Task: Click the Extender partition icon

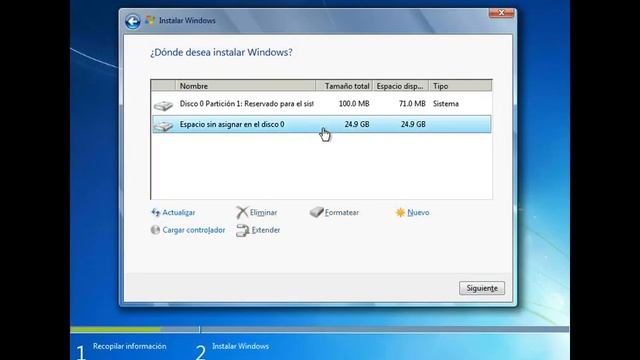Action: 242,230
